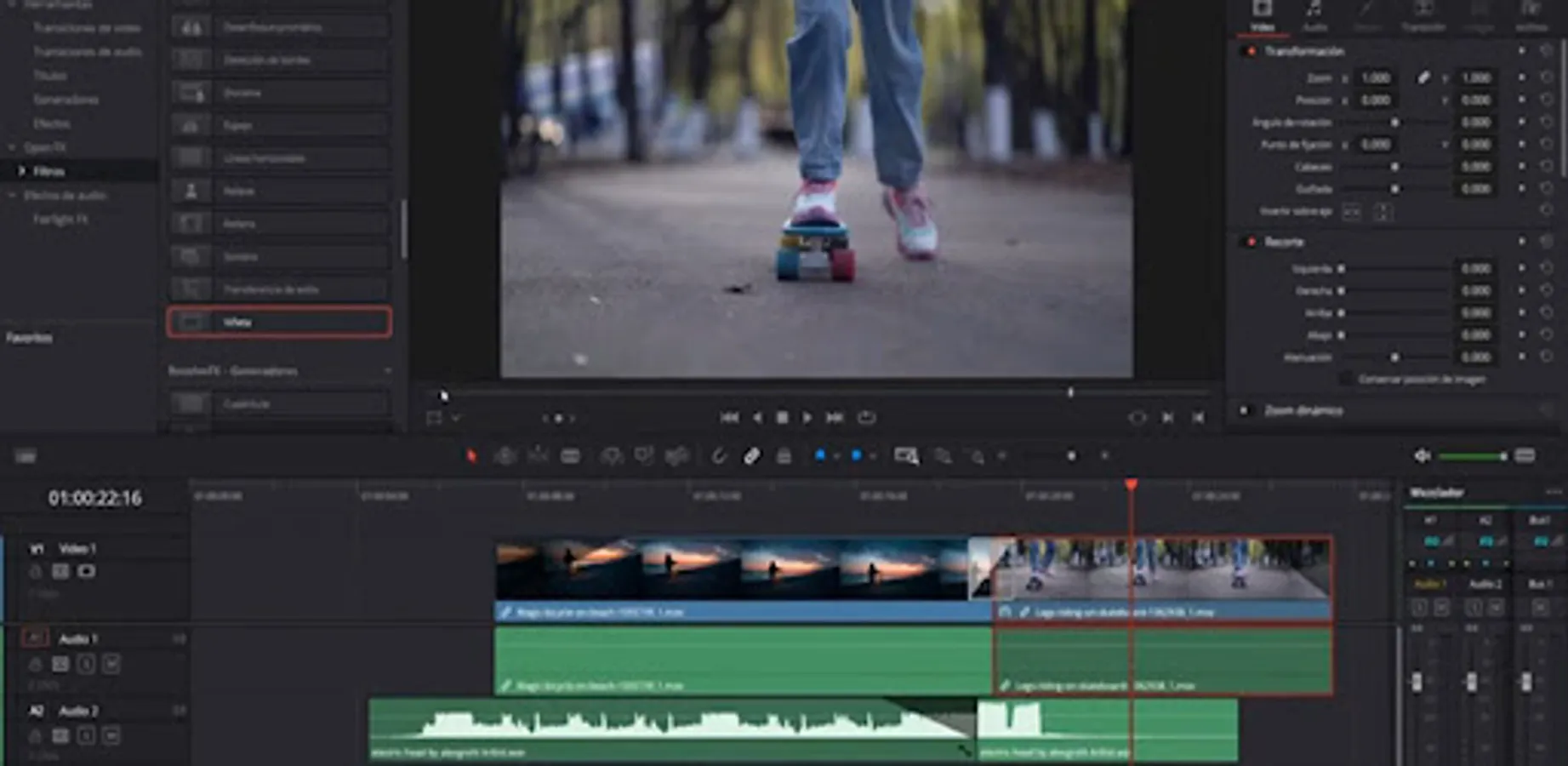The height and width of the screenshot is (766, 1568).
Task: Disable the Recorte section toggle
Action: 1251,243
